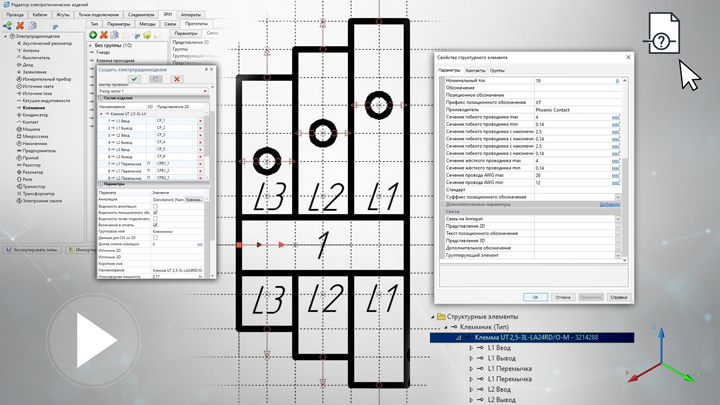The width and height of the screenshot is (720, 405).
Task: Switch to the Аппараты tab
Action: click(x=191, y=15)
